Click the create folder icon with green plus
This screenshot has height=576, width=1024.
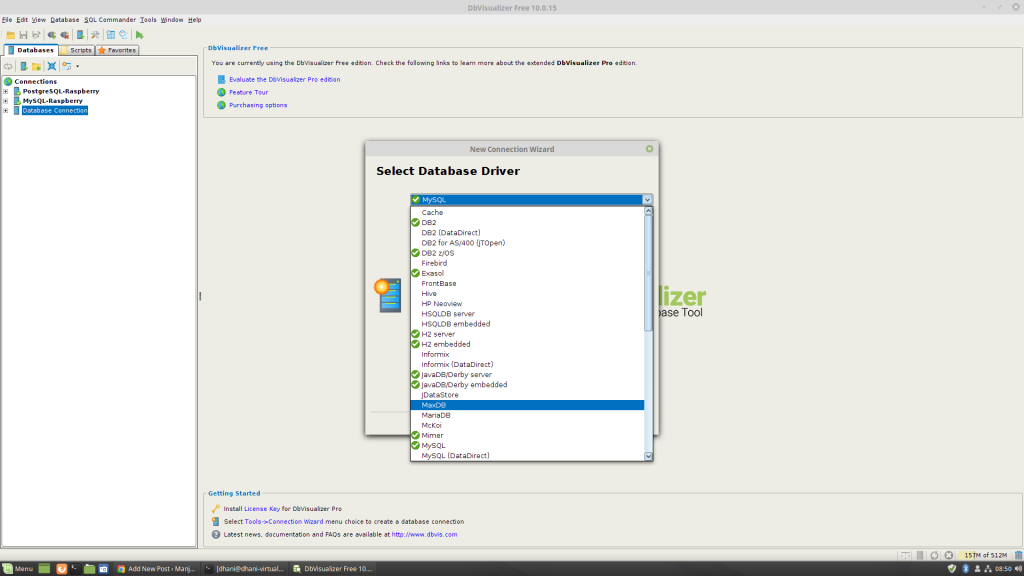click(37, 66)
